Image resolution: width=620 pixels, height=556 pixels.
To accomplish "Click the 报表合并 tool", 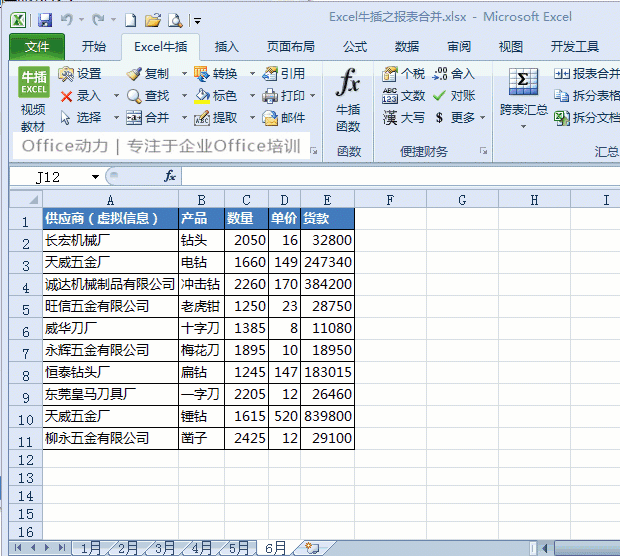I will coord(587,74).
